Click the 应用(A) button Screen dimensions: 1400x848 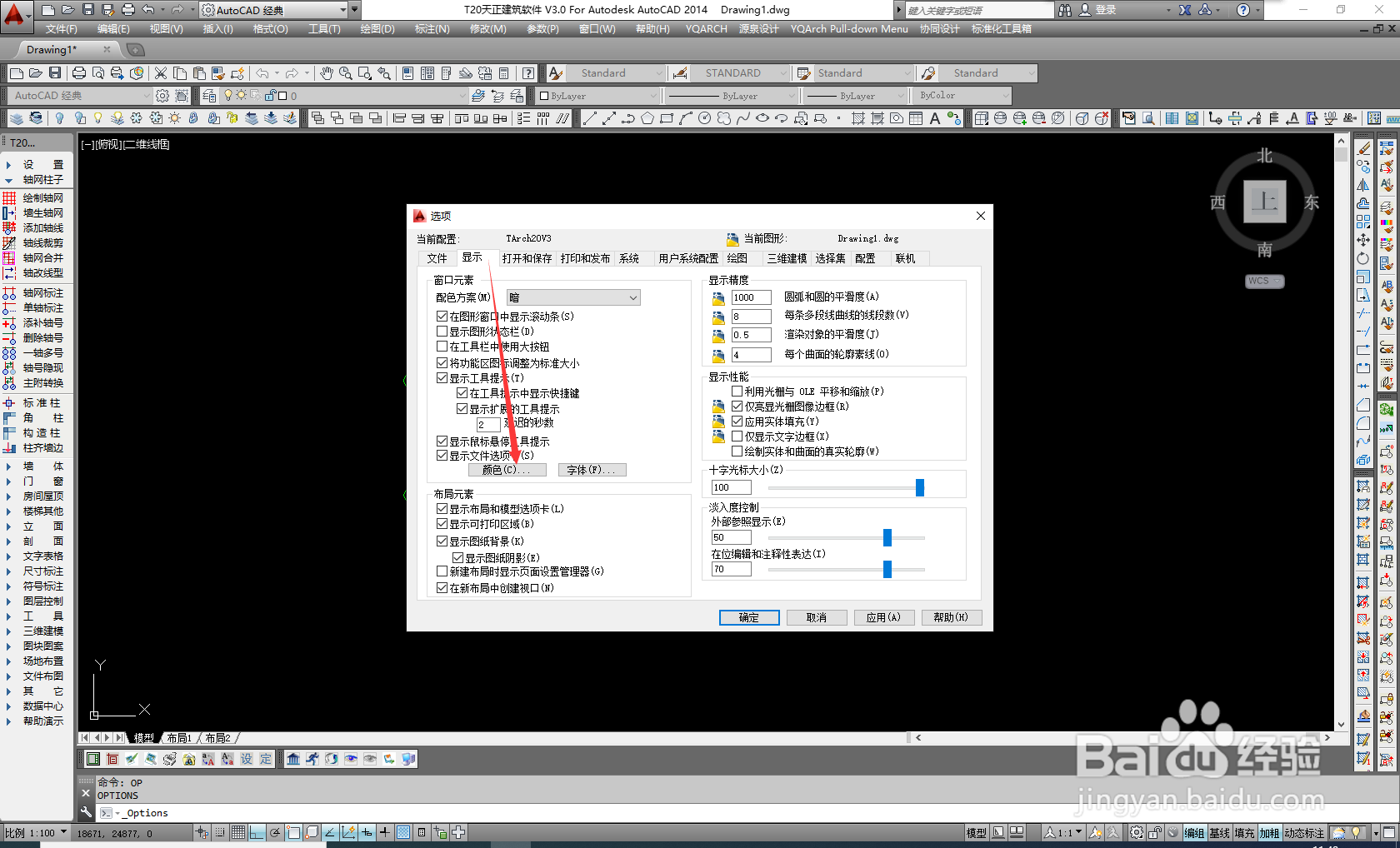pyautogui.click(x=883, y=617)
